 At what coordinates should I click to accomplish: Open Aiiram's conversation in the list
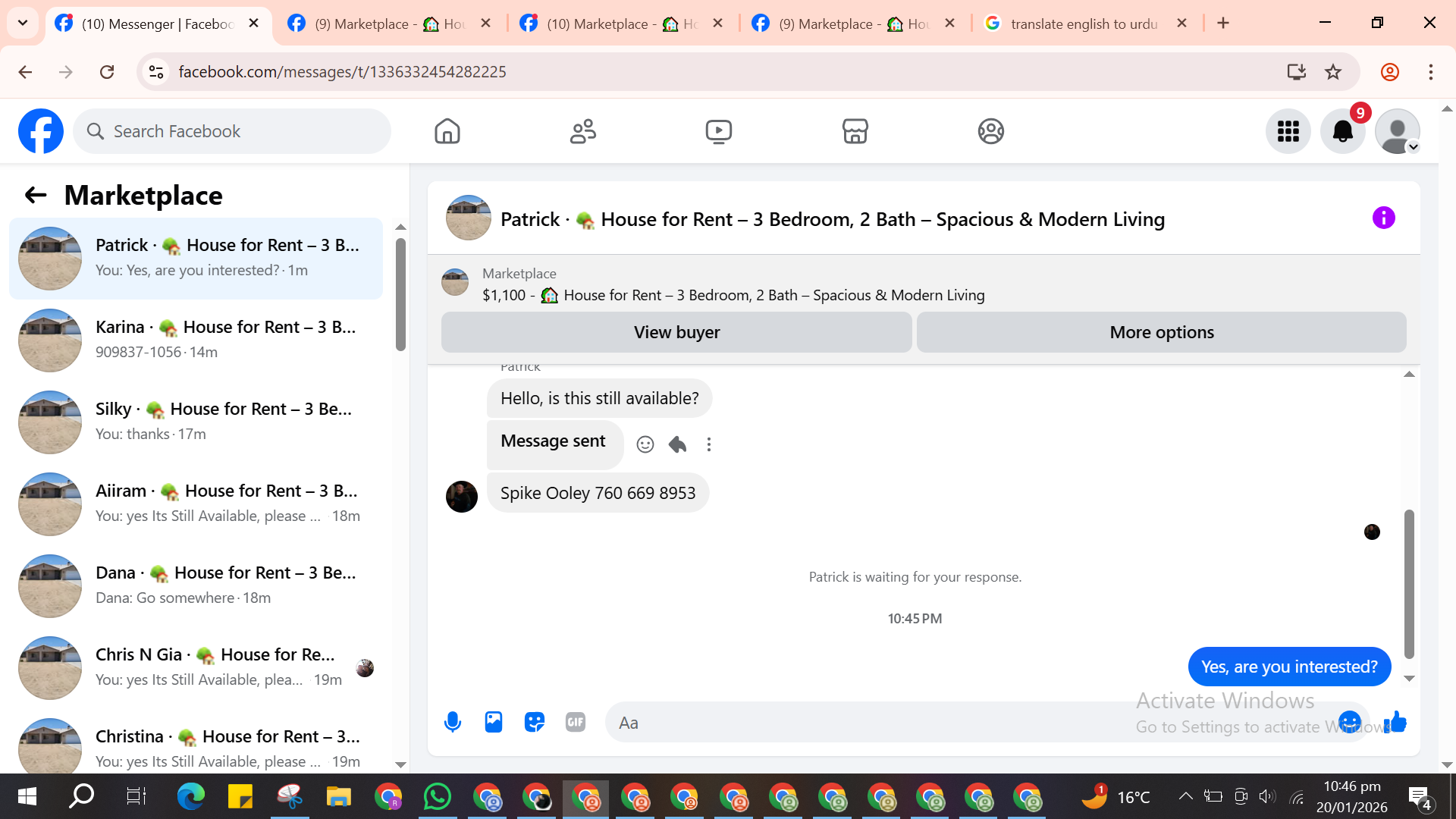[x=196, y=504]
